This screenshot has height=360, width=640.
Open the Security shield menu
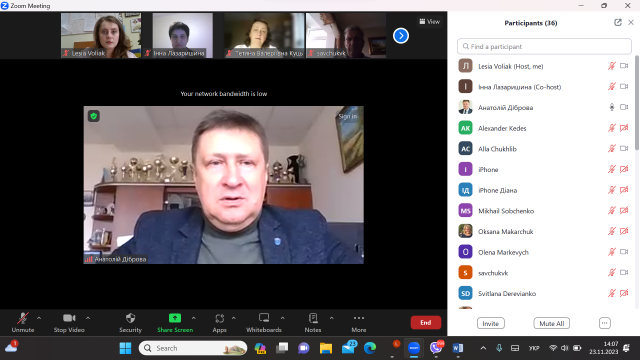coord(130,322)
